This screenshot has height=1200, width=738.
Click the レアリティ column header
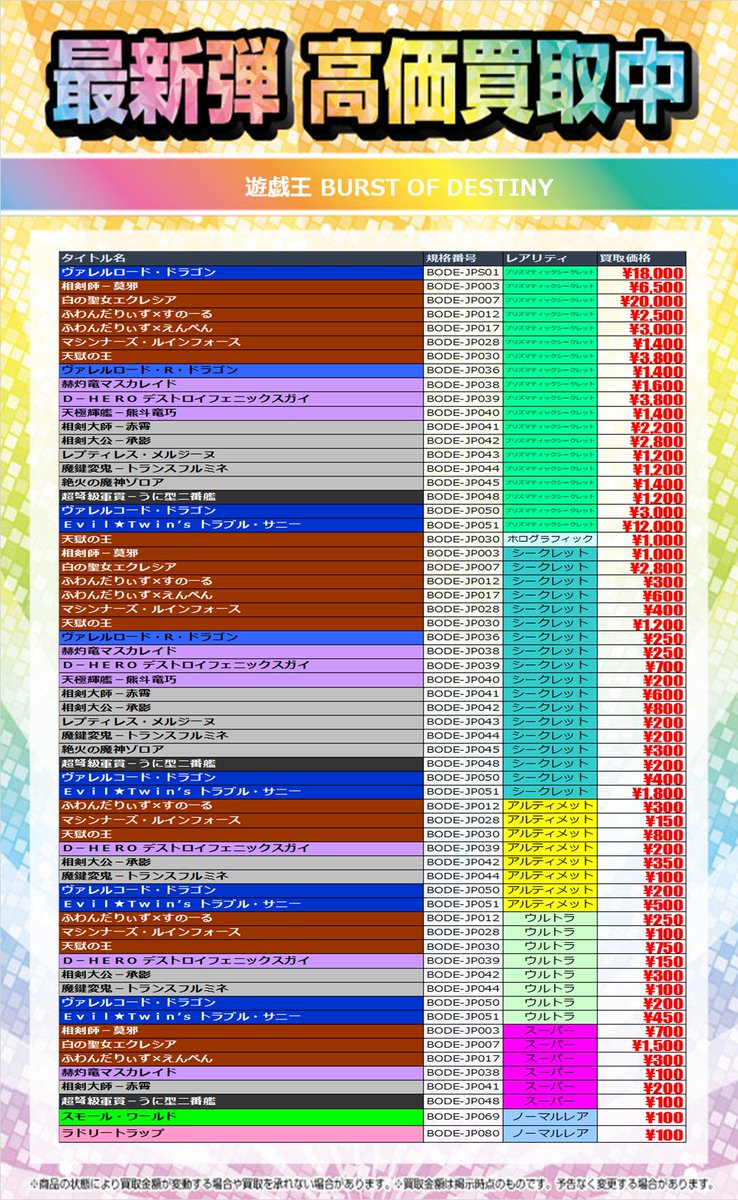click(x=550, y=258)
